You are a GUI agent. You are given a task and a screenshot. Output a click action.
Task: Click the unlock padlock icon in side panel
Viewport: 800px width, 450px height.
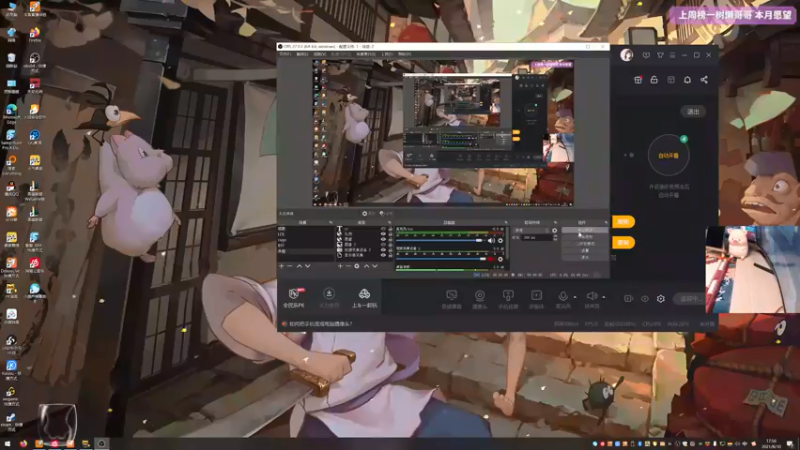tap(654, 80)
